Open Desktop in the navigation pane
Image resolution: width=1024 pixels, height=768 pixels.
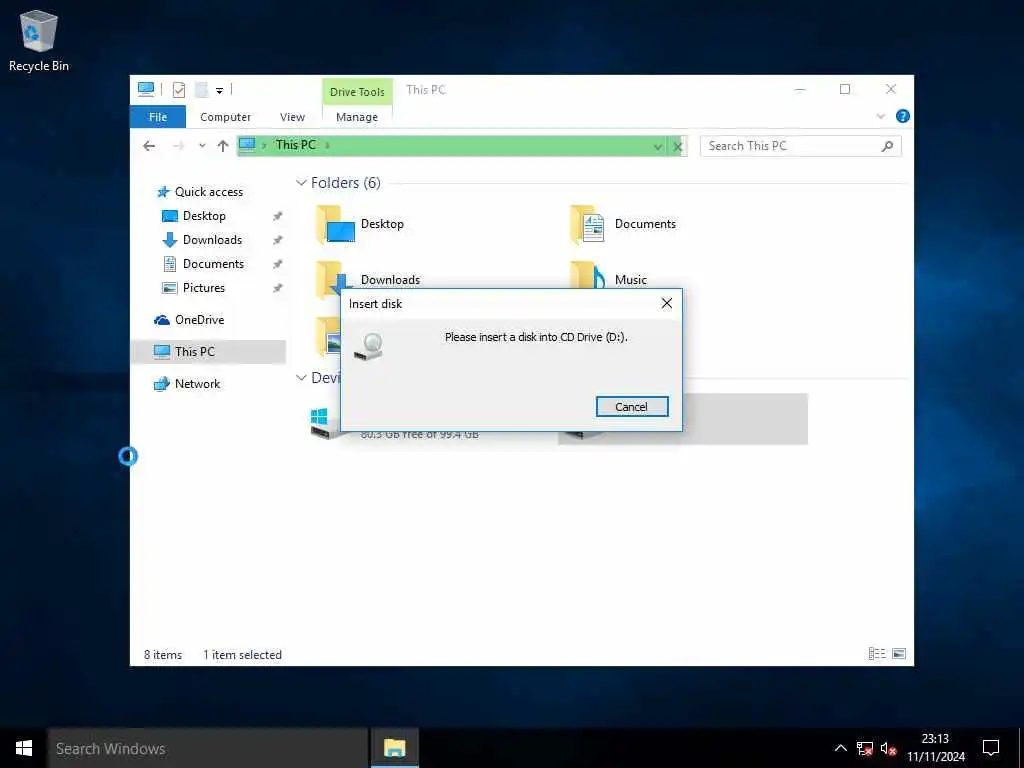[204, 216]
